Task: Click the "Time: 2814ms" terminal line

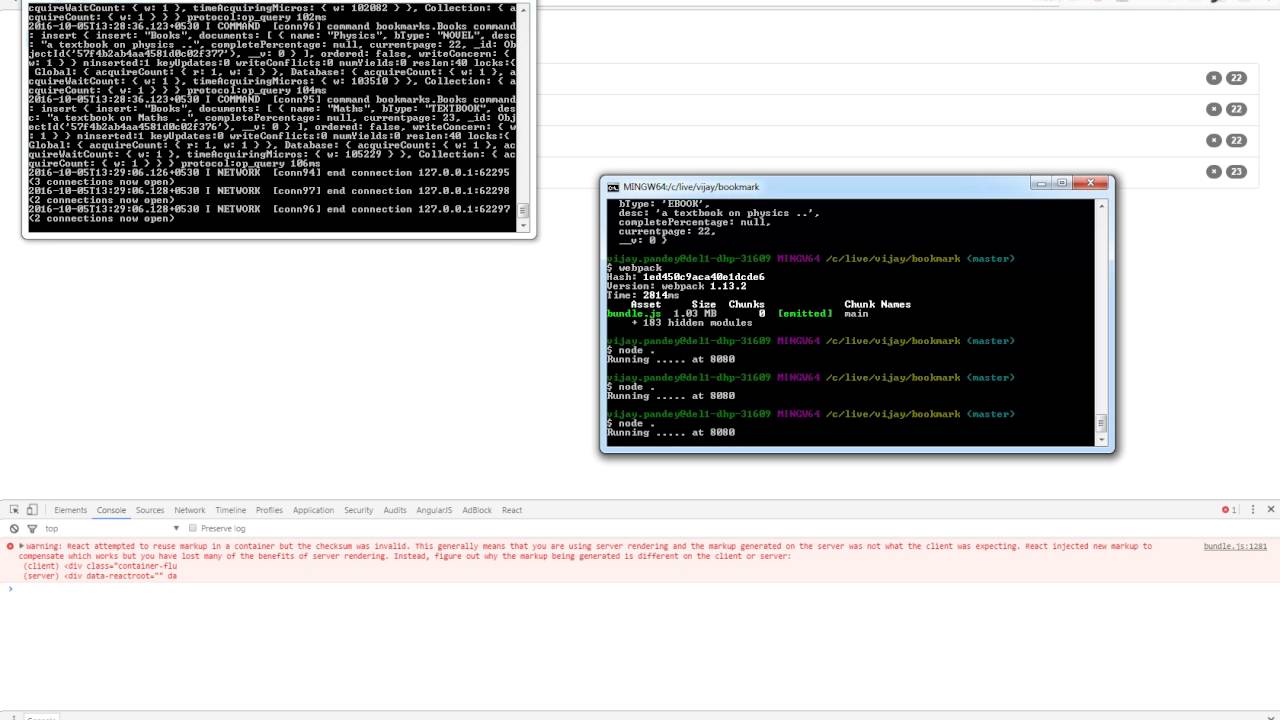Action: (642, 295)
